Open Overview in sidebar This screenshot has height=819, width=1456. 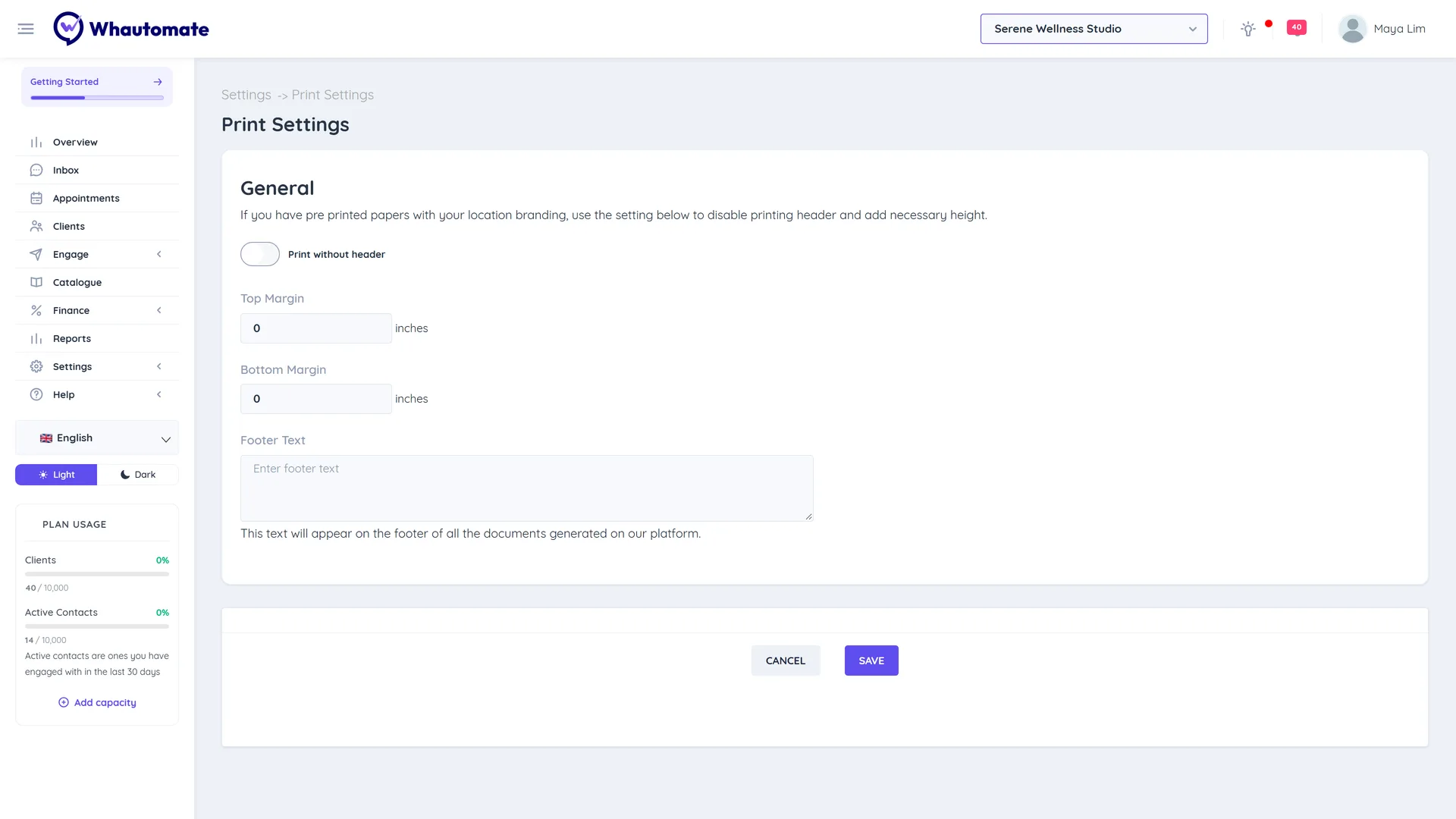[97, 143]
